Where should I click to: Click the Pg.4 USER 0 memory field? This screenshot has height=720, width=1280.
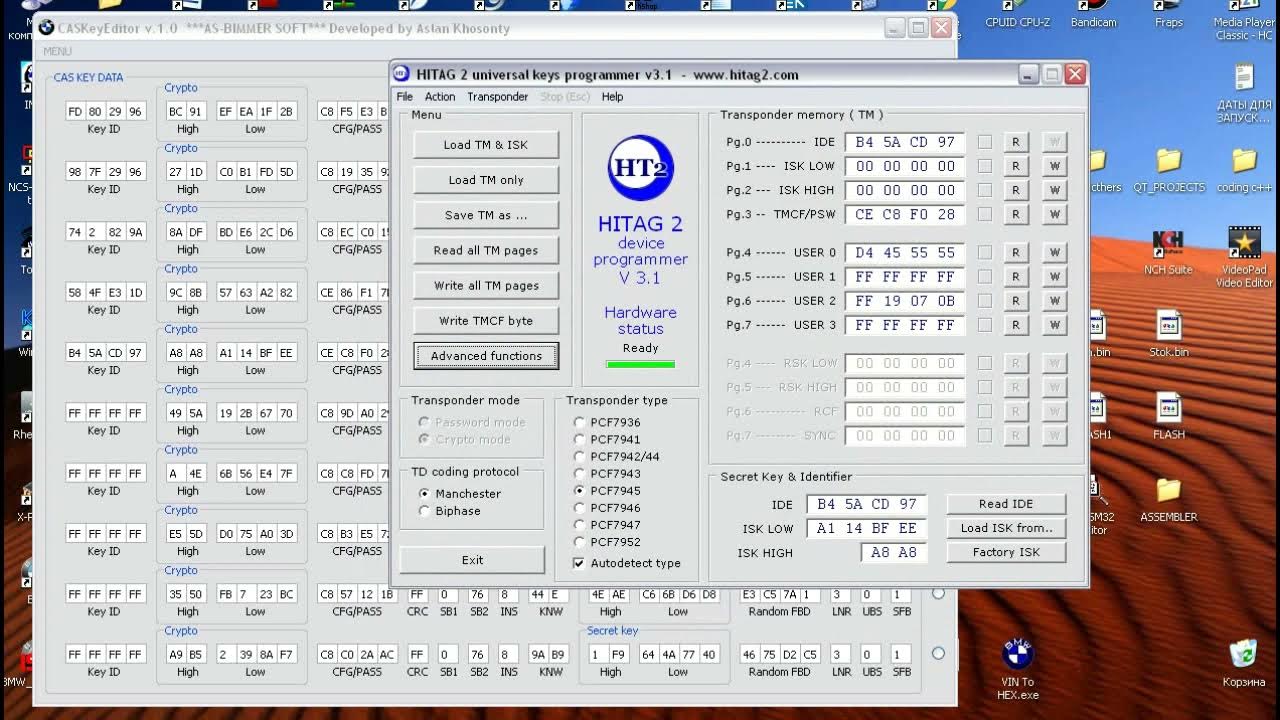pos(905,252)
